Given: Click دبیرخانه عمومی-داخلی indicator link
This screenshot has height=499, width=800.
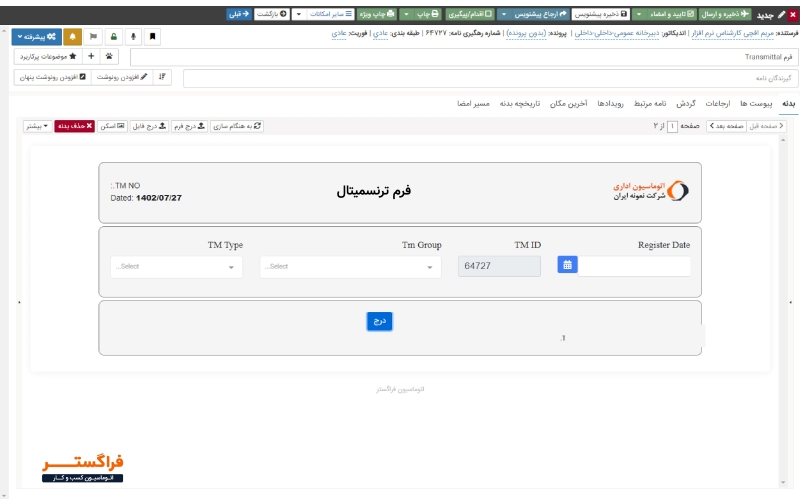Looking at the screenshot, I should [x=617, y=33].
